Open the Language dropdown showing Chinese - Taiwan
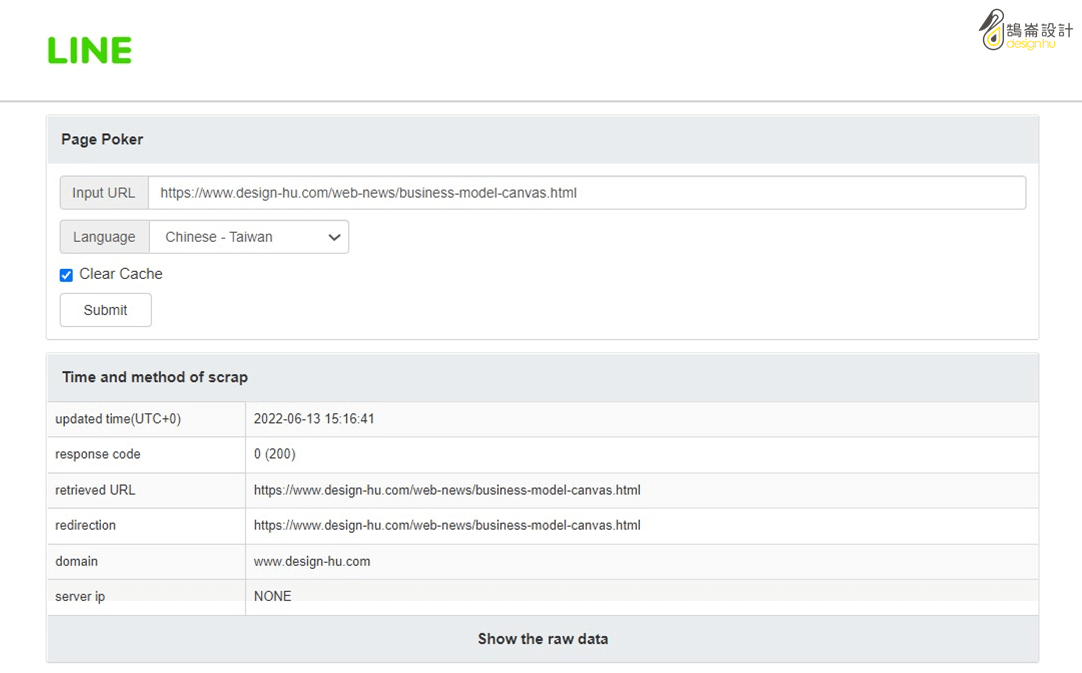Image resolution: width=1082 pixels, height=673 pixels. tap(249, 237)
